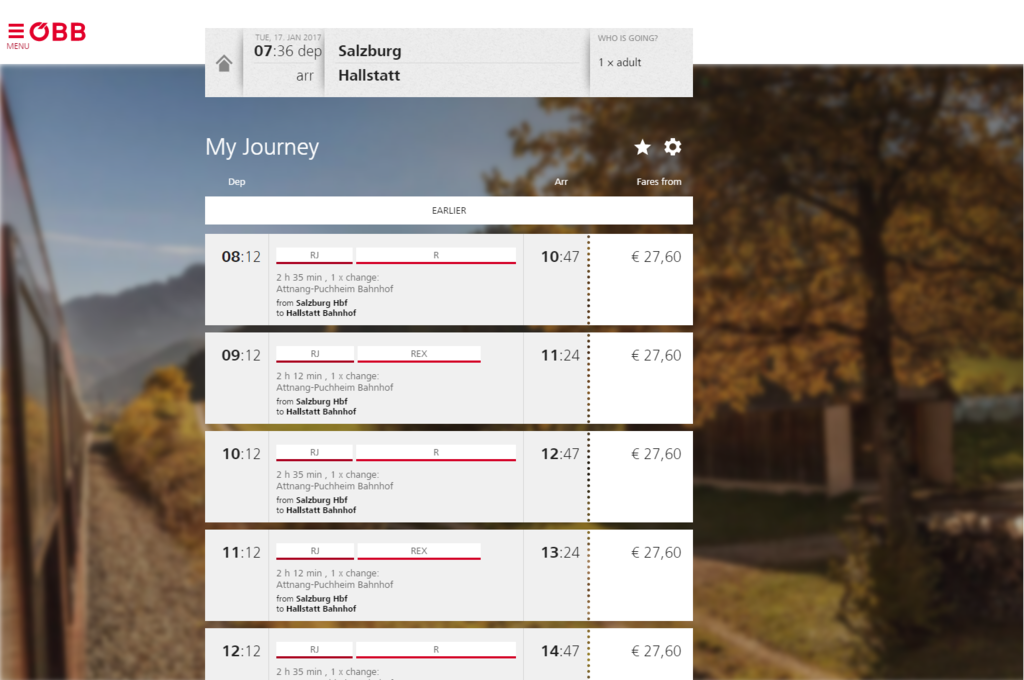The image size is (1024, 680).
Task: Choose €27,60 fare for 11:12 journey
Action: 656,553
